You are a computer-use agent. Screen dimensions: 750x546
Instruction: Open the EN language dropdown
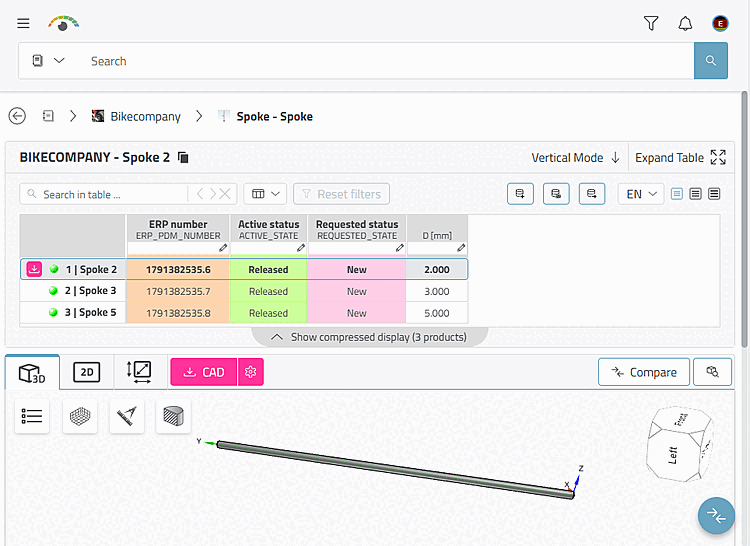tap(641, 194)
